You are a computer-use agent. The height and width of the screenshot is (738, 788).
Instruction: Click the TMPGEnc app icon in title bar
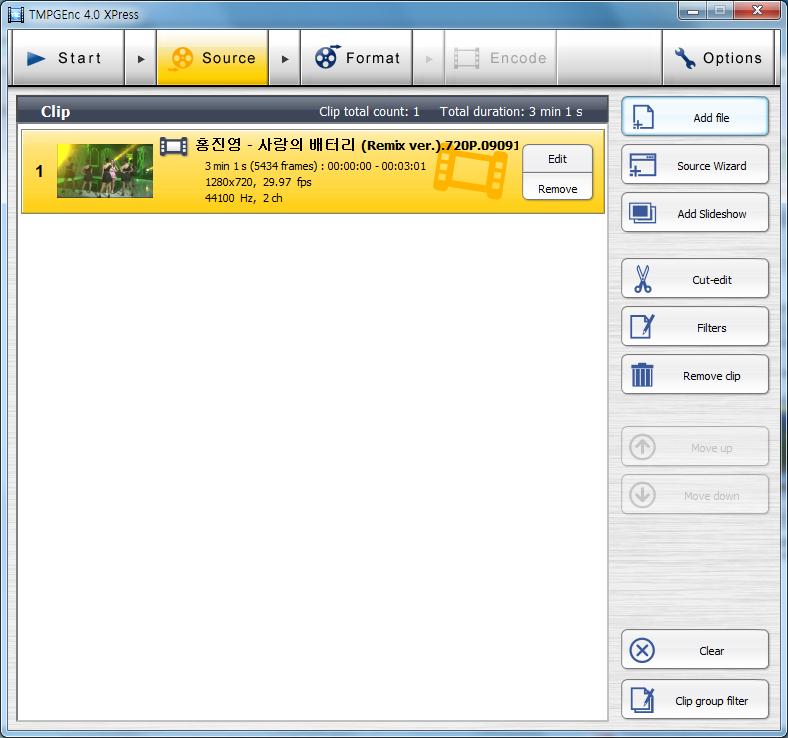16,14
